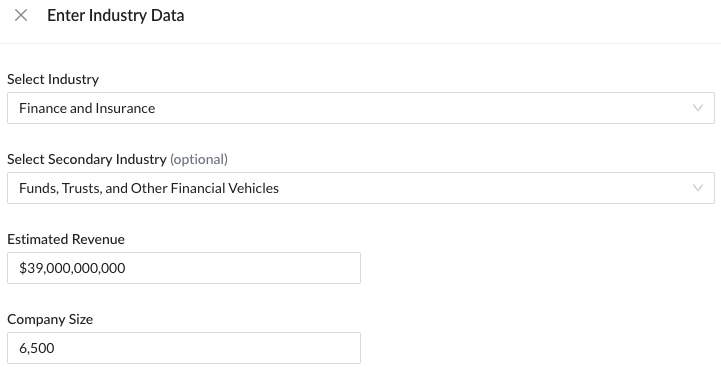
Task: Select the Finance and Insurance value text
Action: 87,108
